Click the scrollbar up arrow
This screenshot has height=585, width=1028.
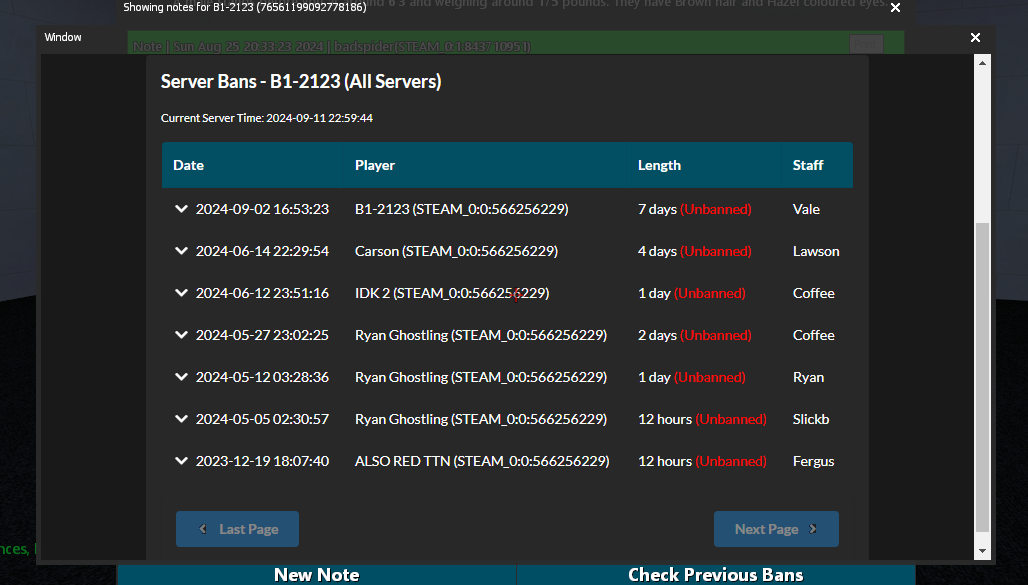click(x=982, y=63)
